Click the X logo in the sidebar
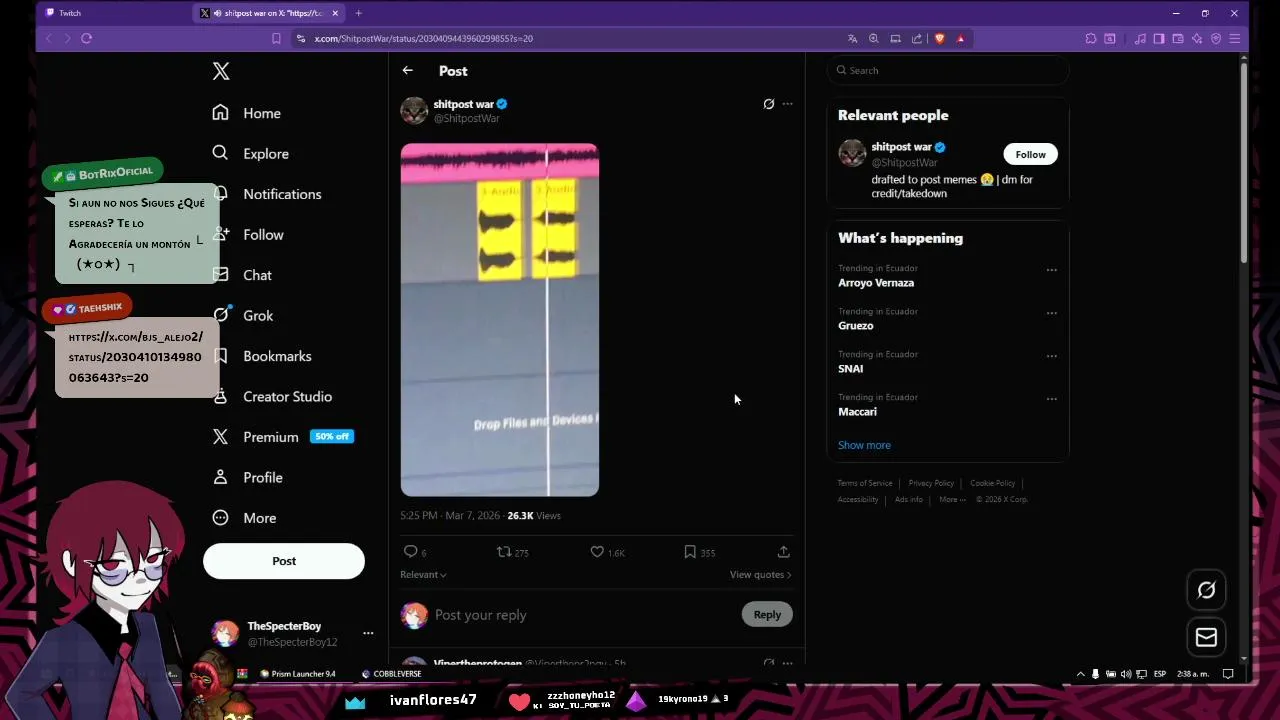The height and width of the screenshot is (720, 1280). point(221,71)
